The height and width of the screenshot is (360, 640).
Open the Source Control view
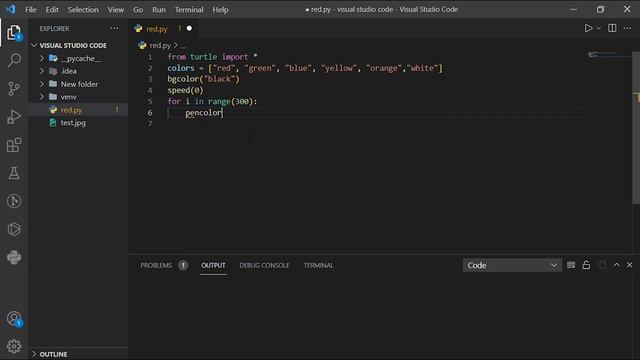pos(14,89)
